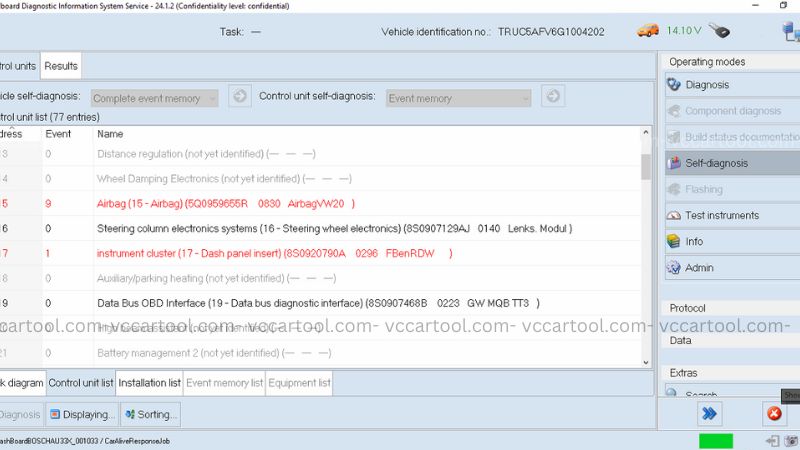Screen dimensions: 800x450
Task: Restore the application window
Action: 784,5
